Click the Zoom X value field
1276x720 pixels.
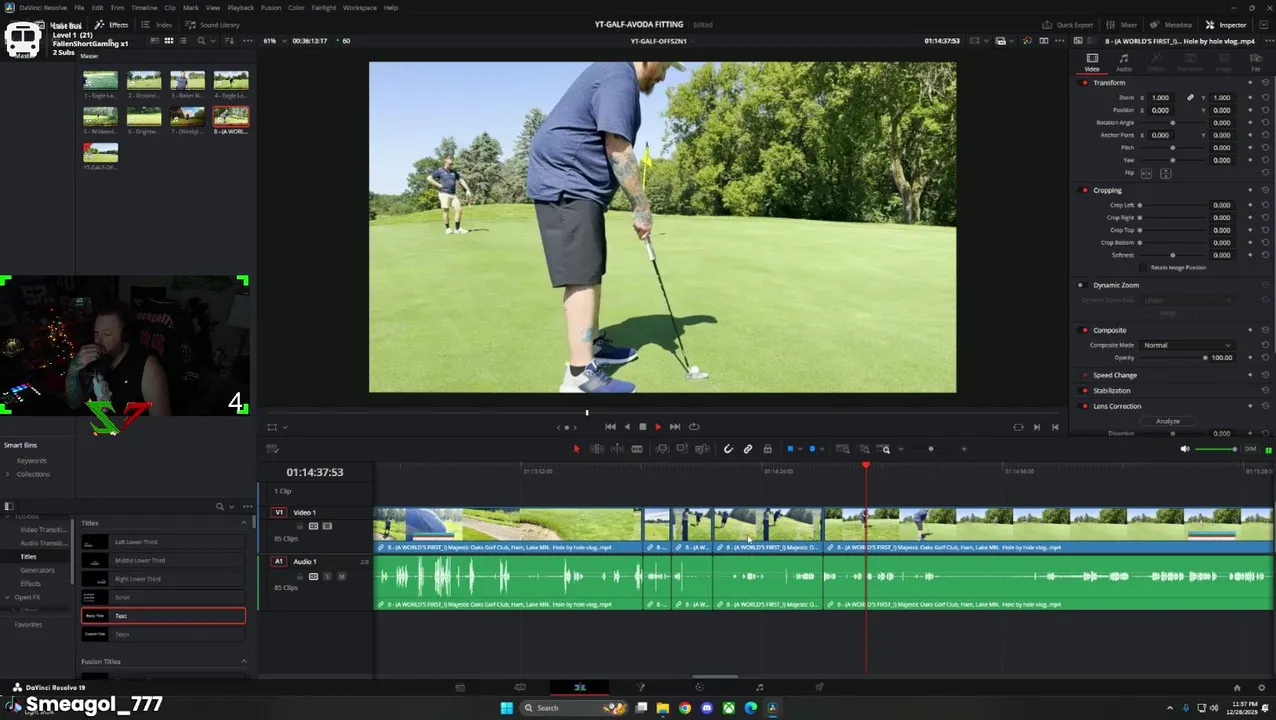pos(1160,98)
